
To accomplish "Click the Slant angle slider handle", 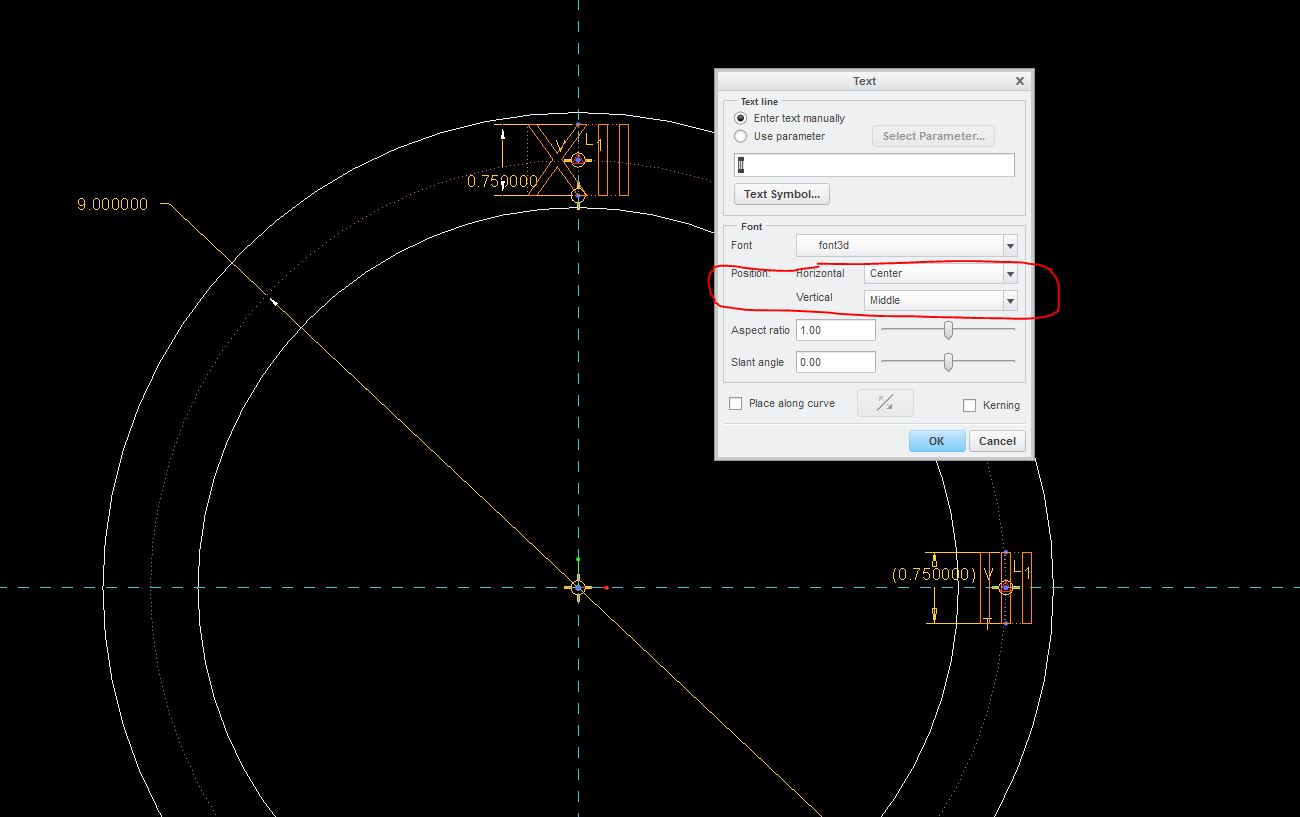I will 948,362.
